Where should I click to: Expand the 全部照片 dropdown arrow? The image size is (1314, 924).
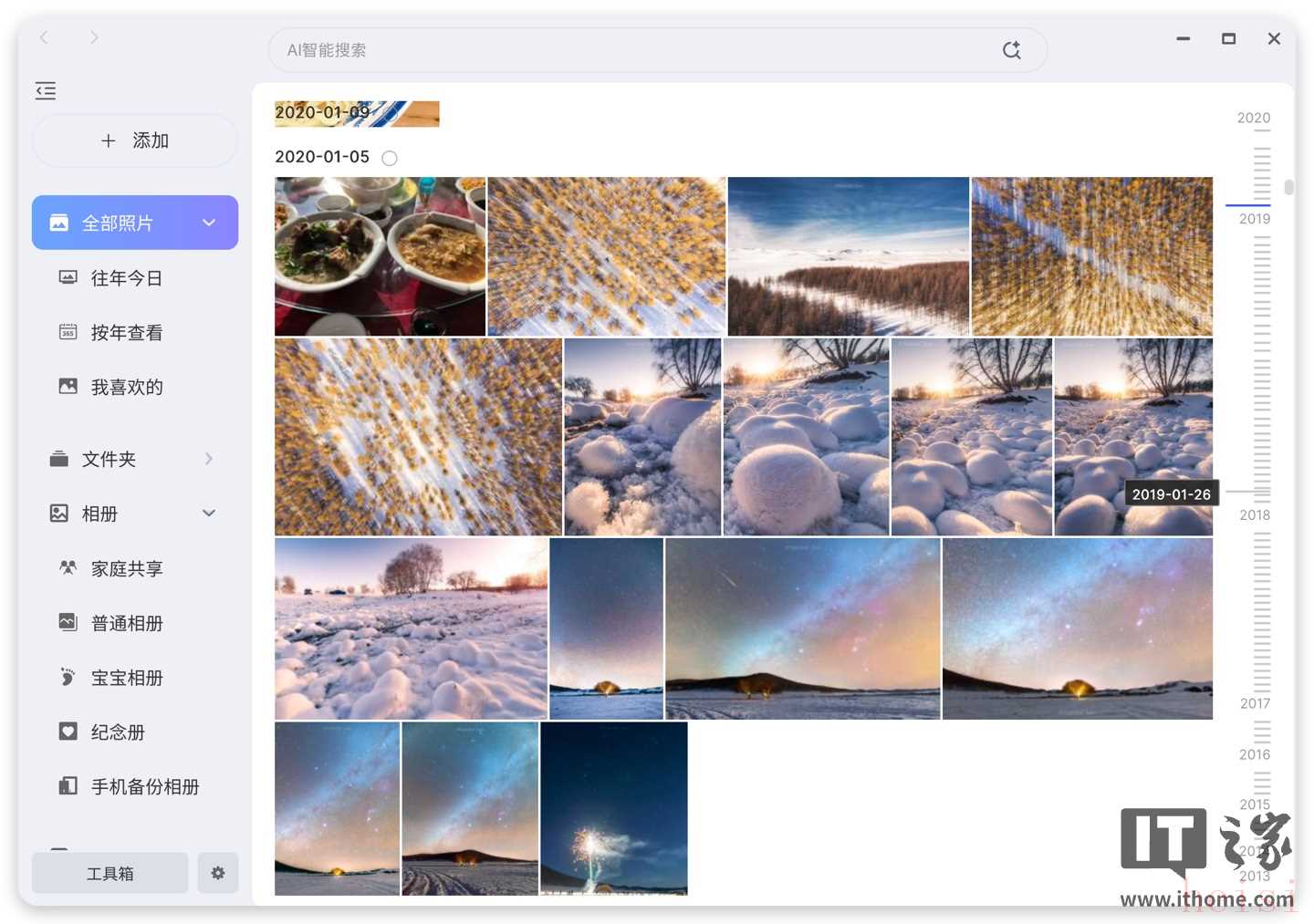(209, 223)
